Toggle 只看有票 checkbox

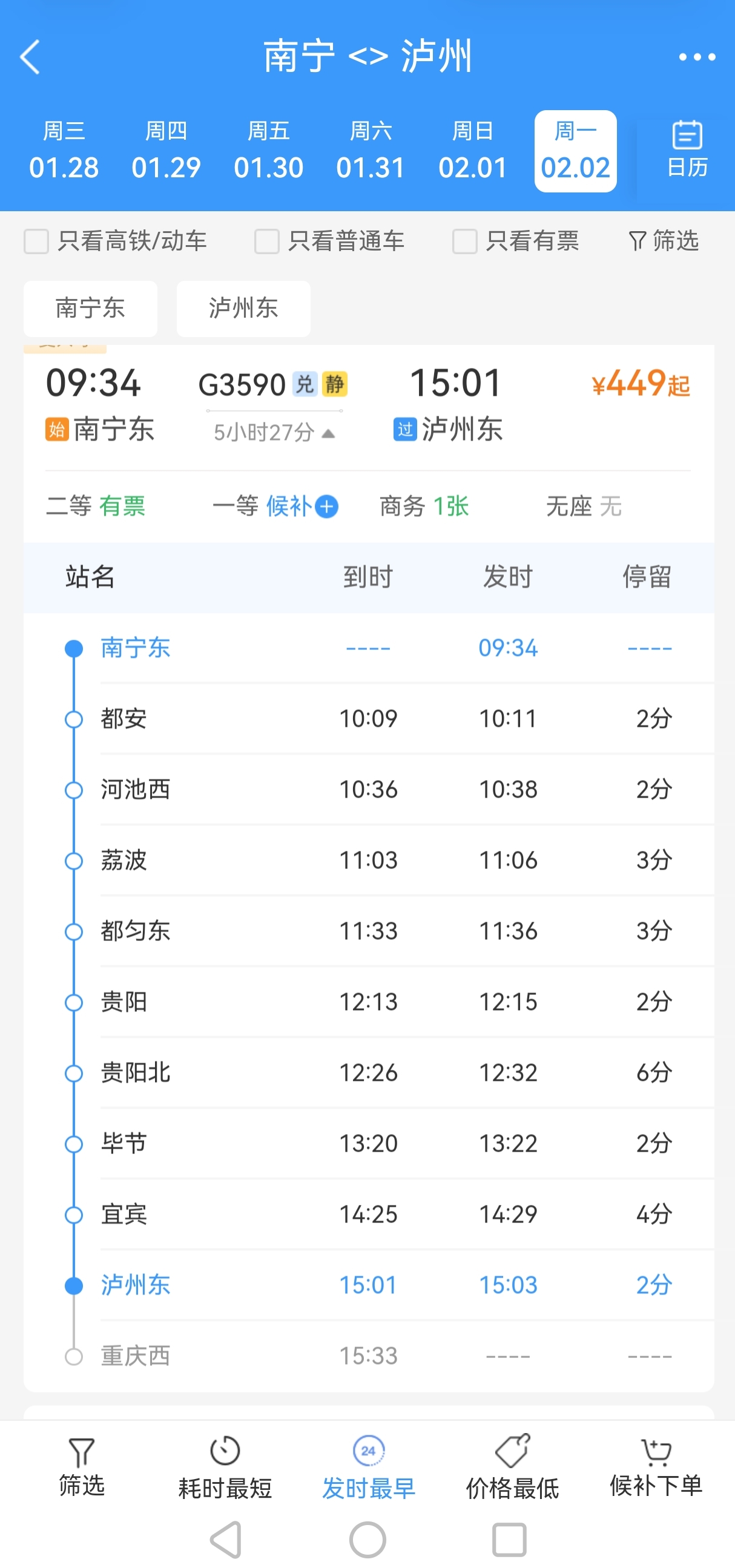pyautogui.click(x=464, y=241)
